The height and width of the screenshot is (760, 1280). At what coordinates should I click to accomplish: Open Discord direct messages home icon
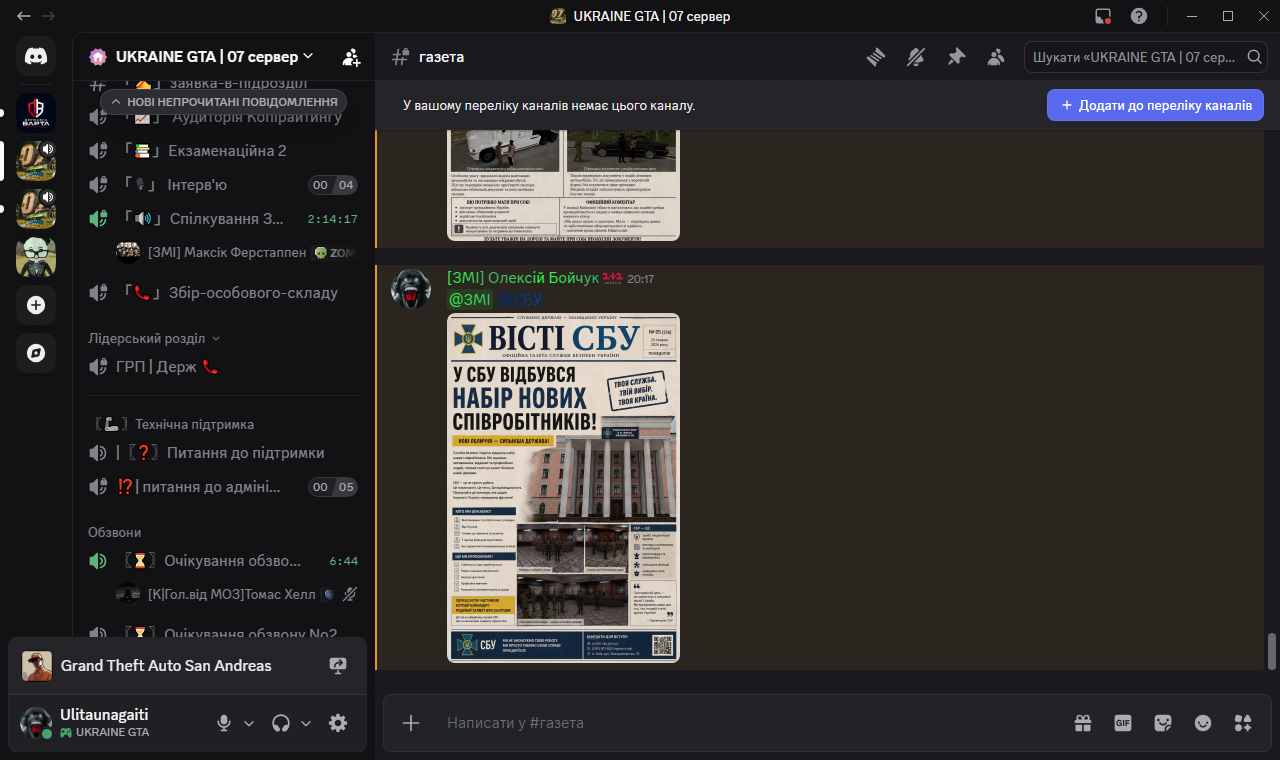click(36, 56)
